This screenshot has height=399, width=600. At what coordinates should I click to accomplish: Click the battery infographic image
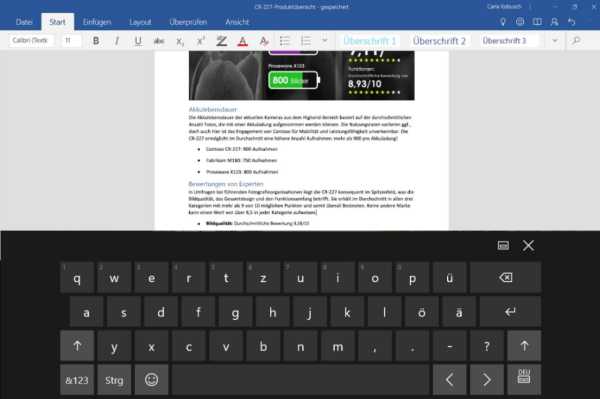click(302, 75)
